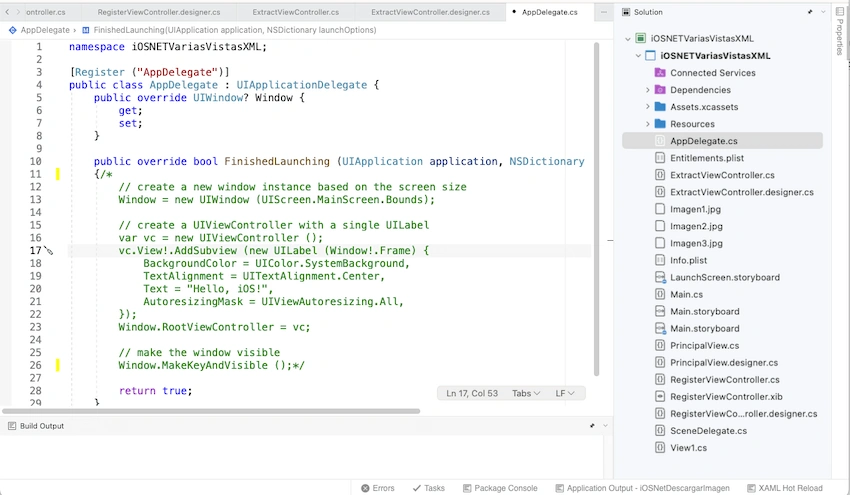
Task: Open the Errors pad
Action: coord(378,488)
